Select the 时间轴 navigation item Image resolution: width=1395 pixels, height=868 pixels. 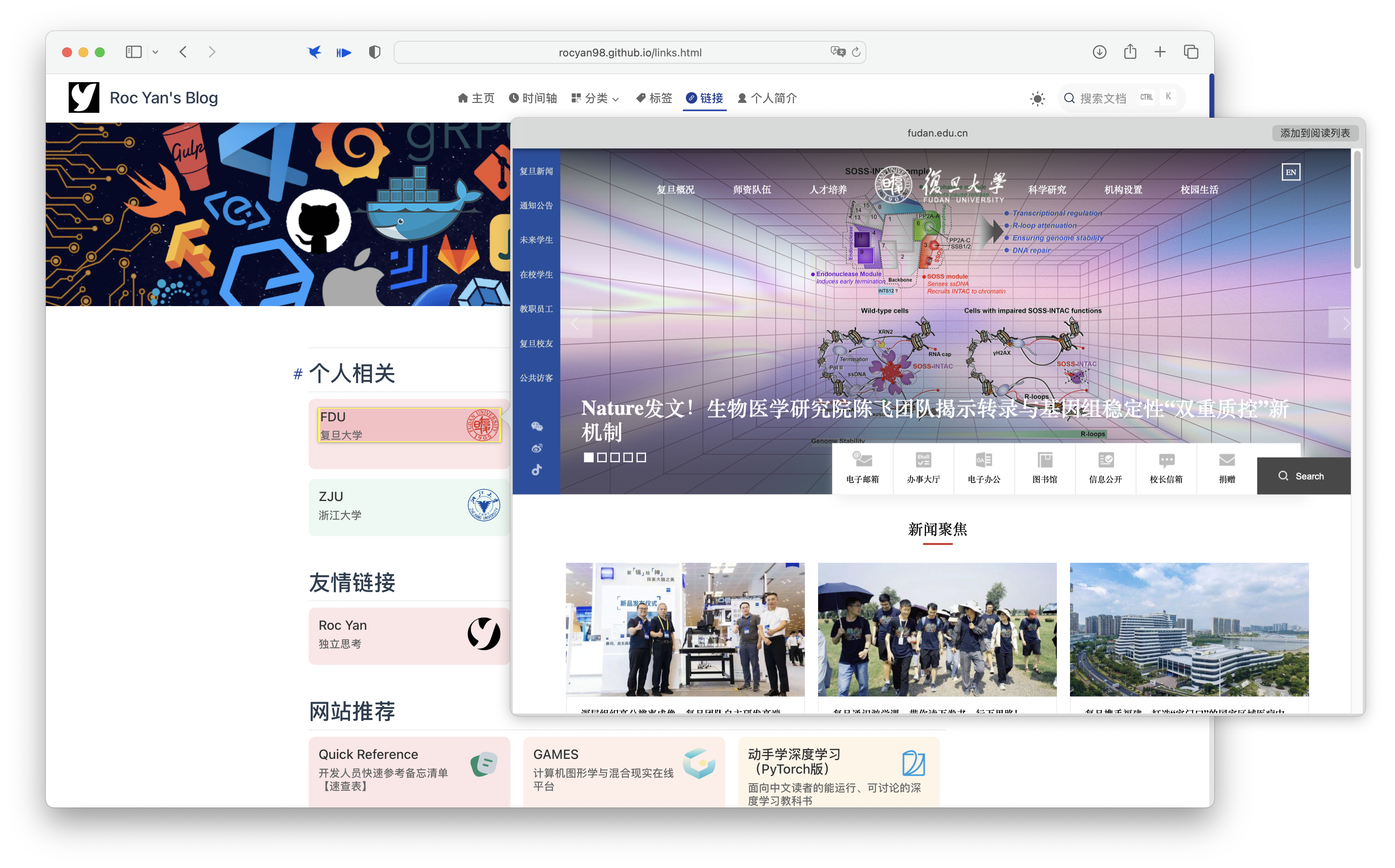pyautogui.click(x=533, y=98)
